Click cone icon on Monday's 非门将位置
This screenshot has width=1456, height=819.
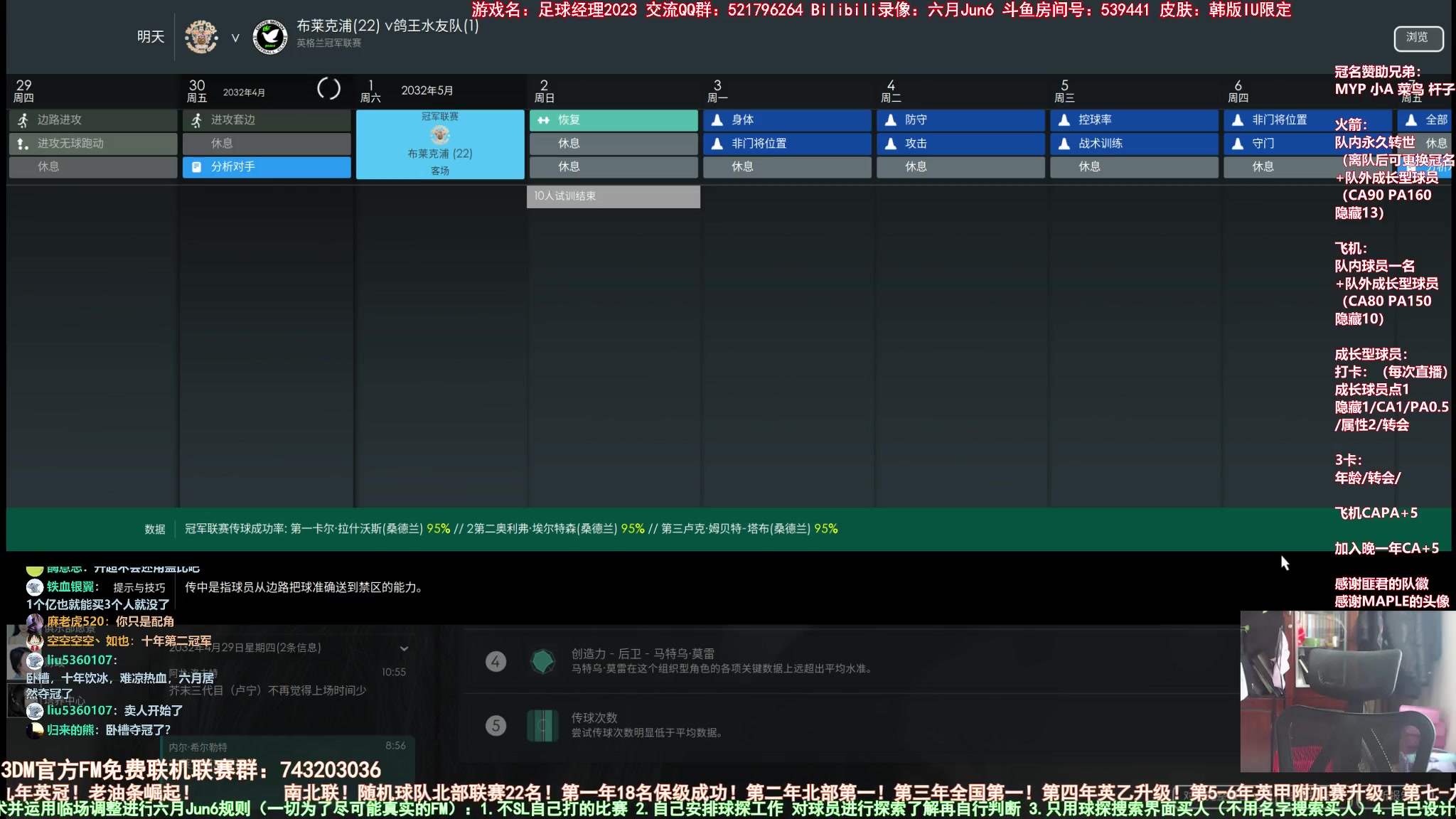[717, 144]
